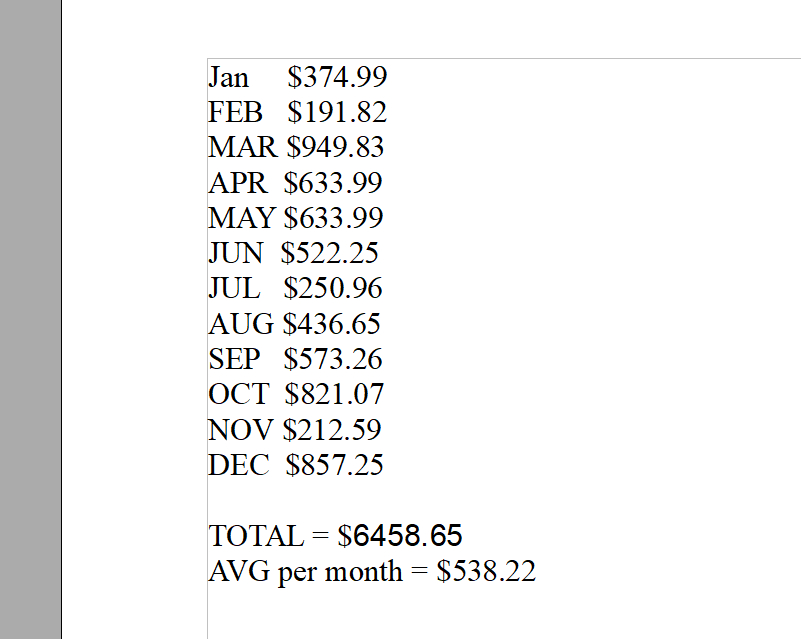The image size is (801, 639).
Task: Place cursor on the $250.96 value
Action: pos(333,289)
